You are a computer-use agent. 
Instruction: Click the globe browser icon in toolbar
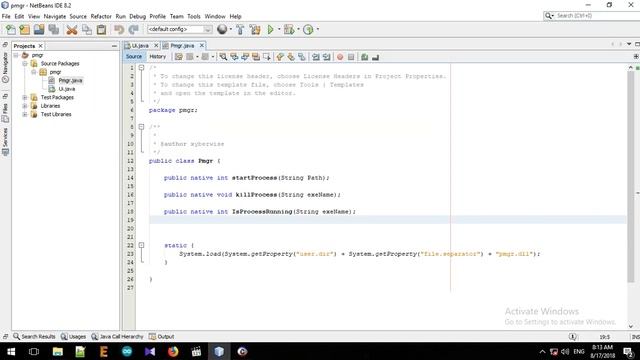click(x=222, y=29)
